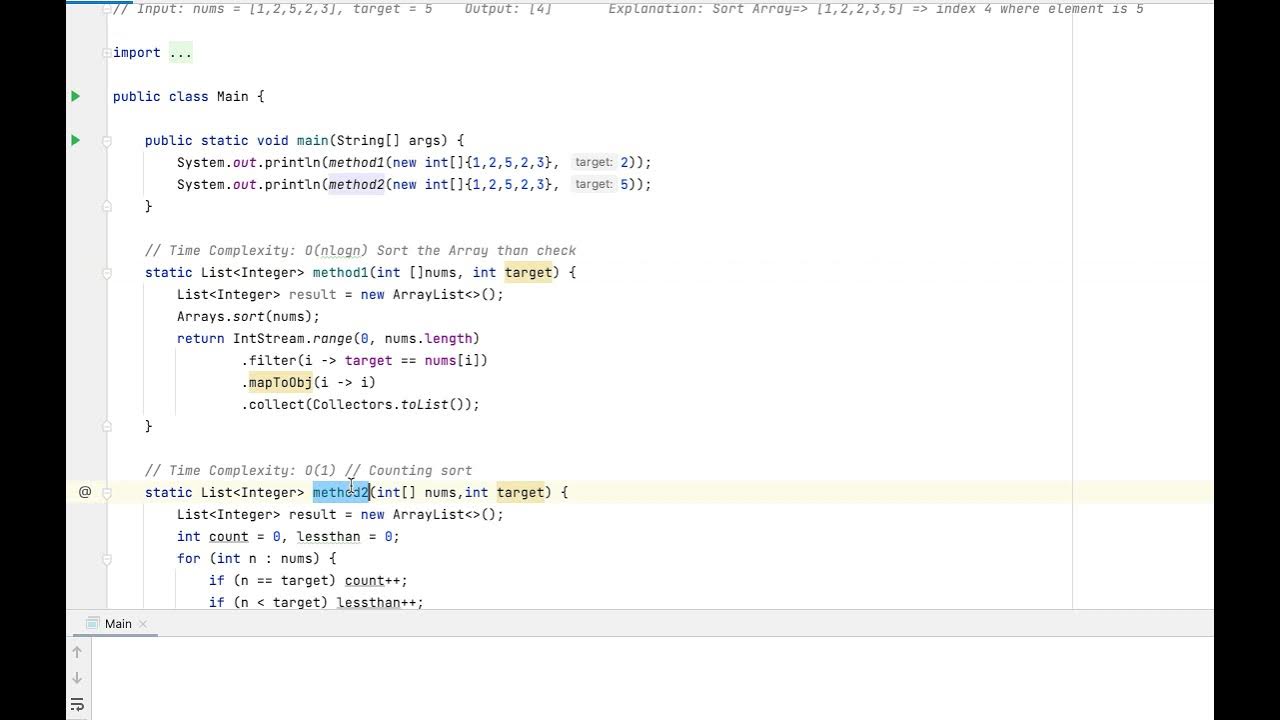The width and height of the screenshot is (1280, 720).
Task: Click the @ gutter icon beside method2
Action: (x=85, y=492)
